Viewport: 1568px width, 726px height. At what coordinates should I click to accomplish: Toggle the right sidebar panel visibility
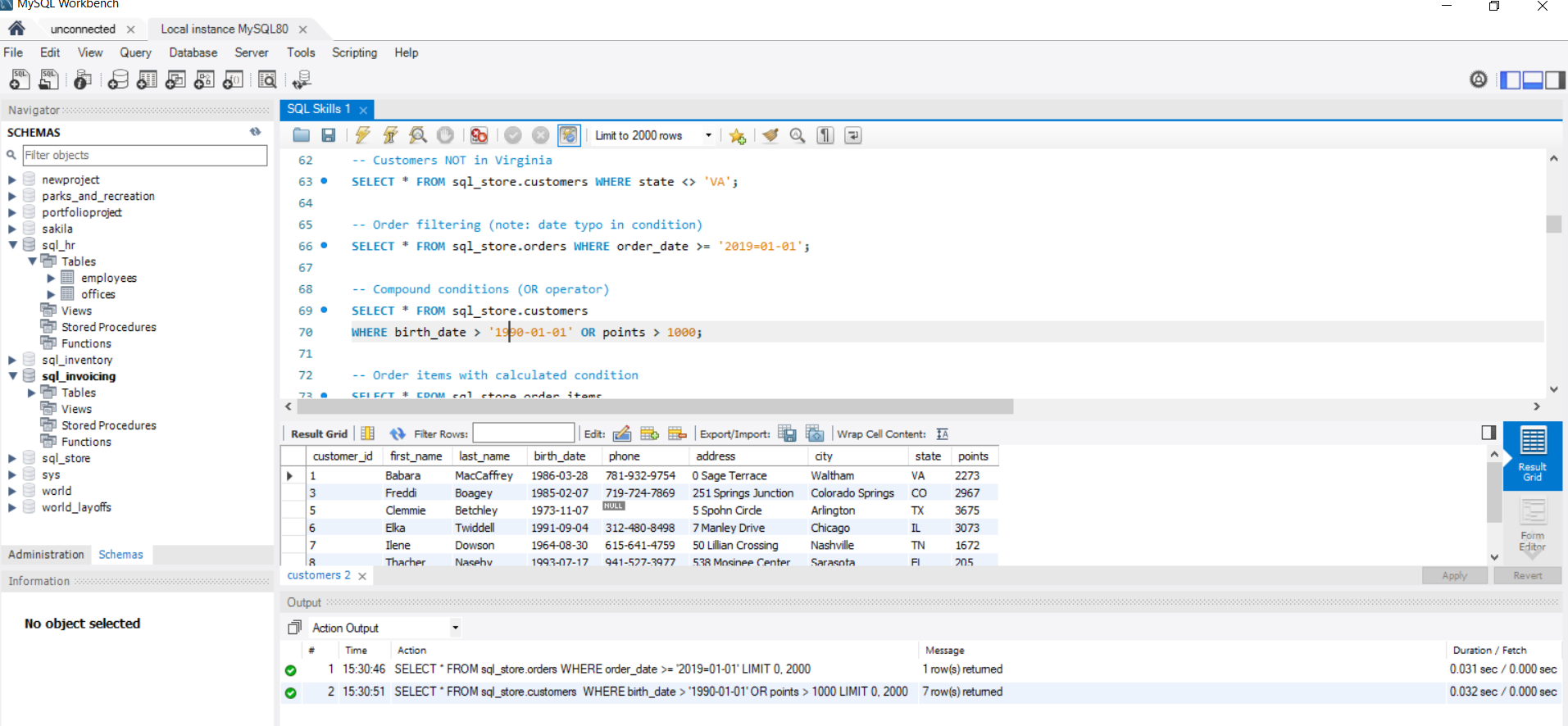point(1555,79)
